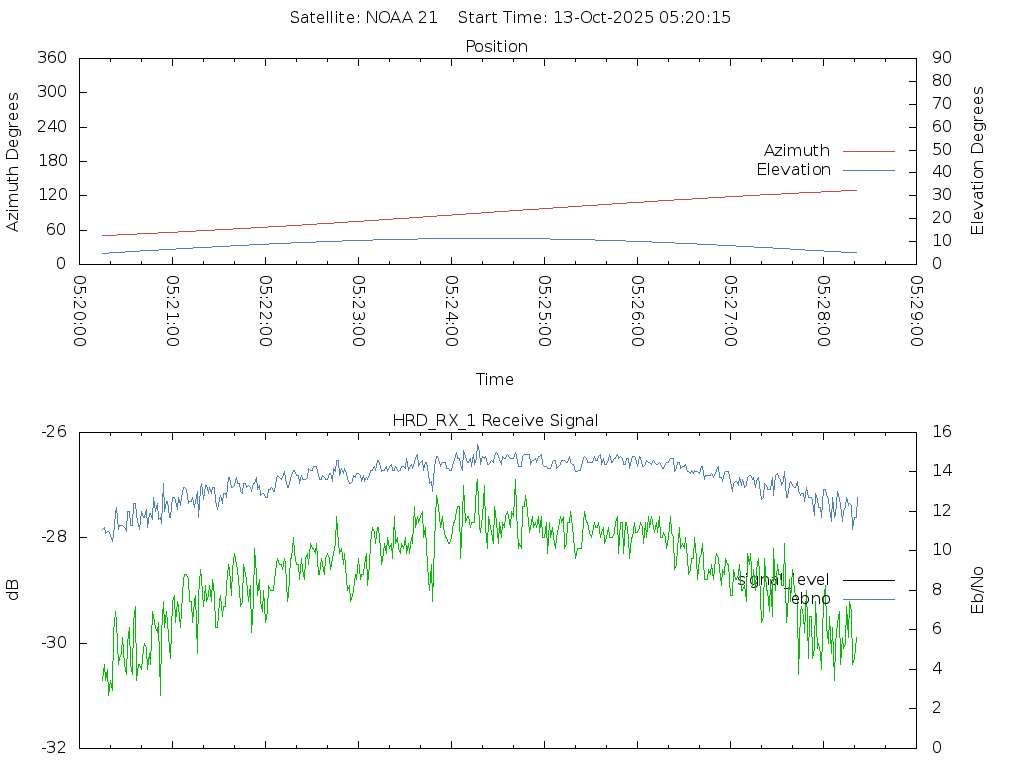Click the 360 tick on azimuth axis
This screenshot has width=1024, height=768.
[52, 58]
